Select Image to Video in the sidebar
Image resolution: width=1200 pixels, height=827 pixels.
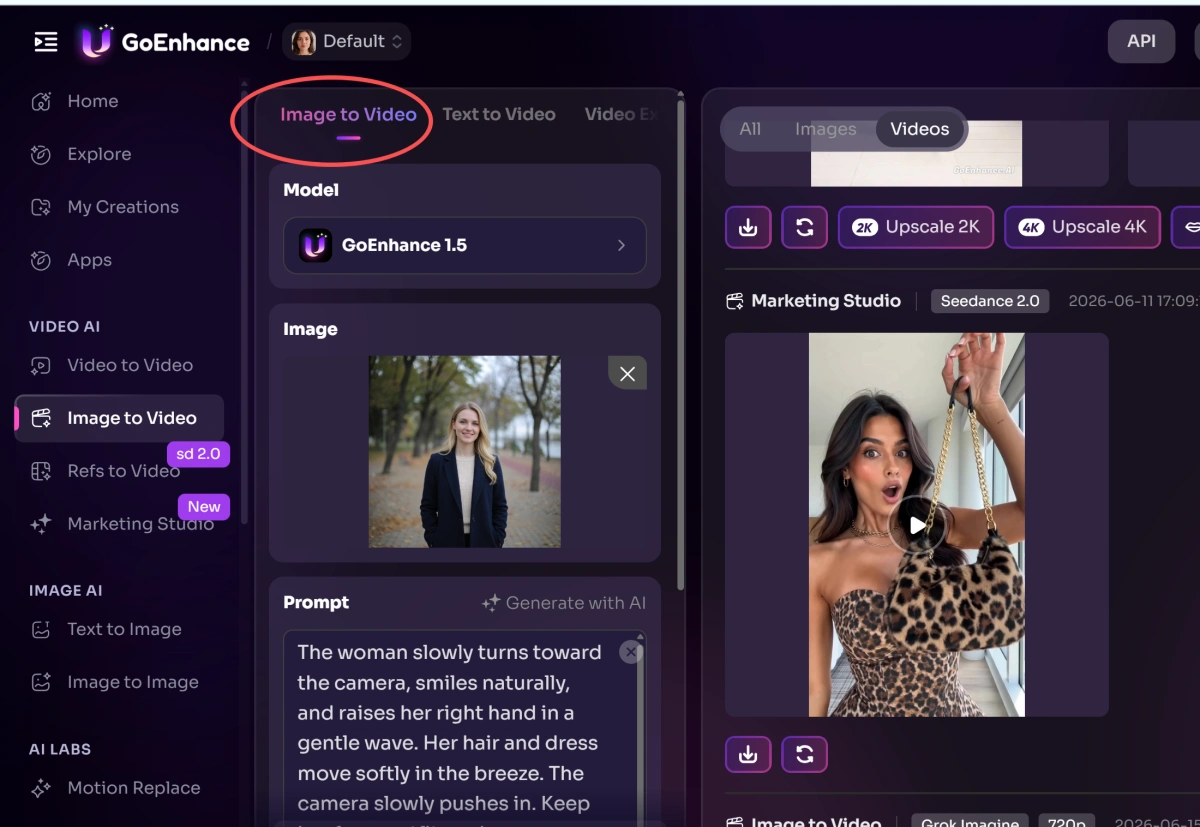point(119,418)
